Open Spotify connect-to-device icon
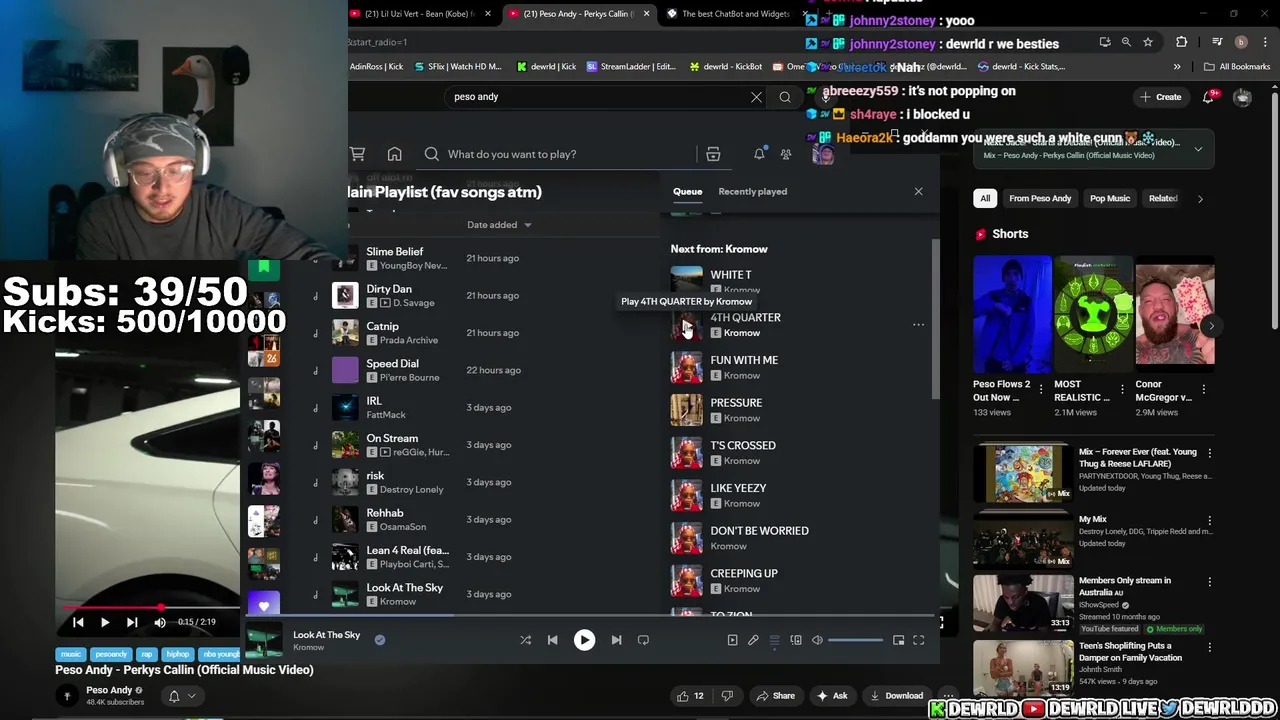Image resolution: width=1280 pixels, height=720 pixels. coord(796,640)
